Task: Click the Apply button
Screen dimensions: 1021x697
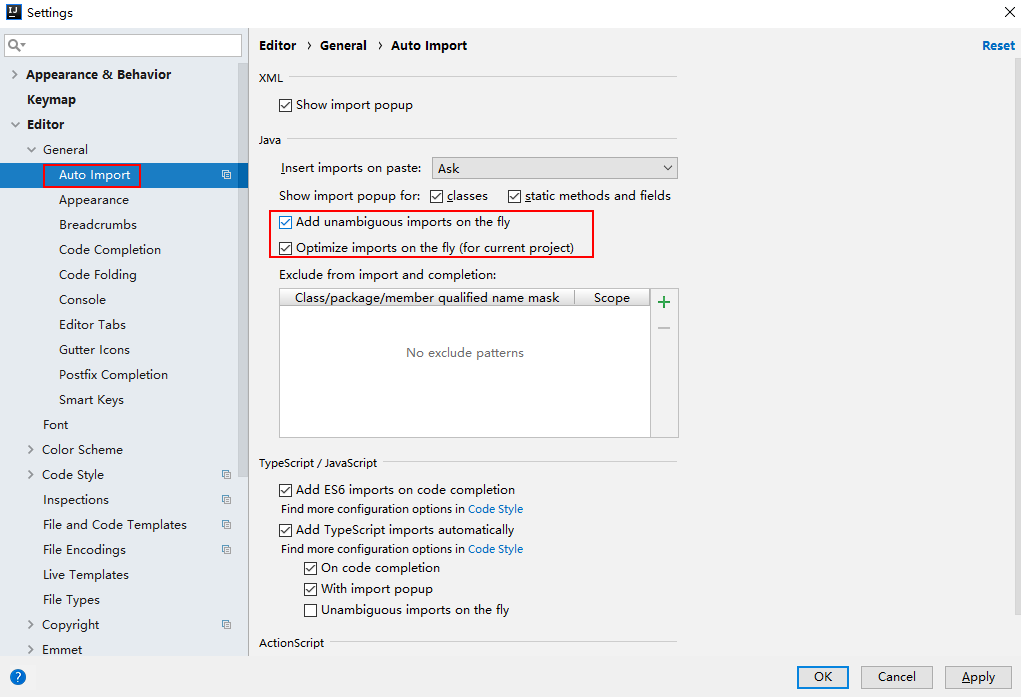Action: [977, 677]
